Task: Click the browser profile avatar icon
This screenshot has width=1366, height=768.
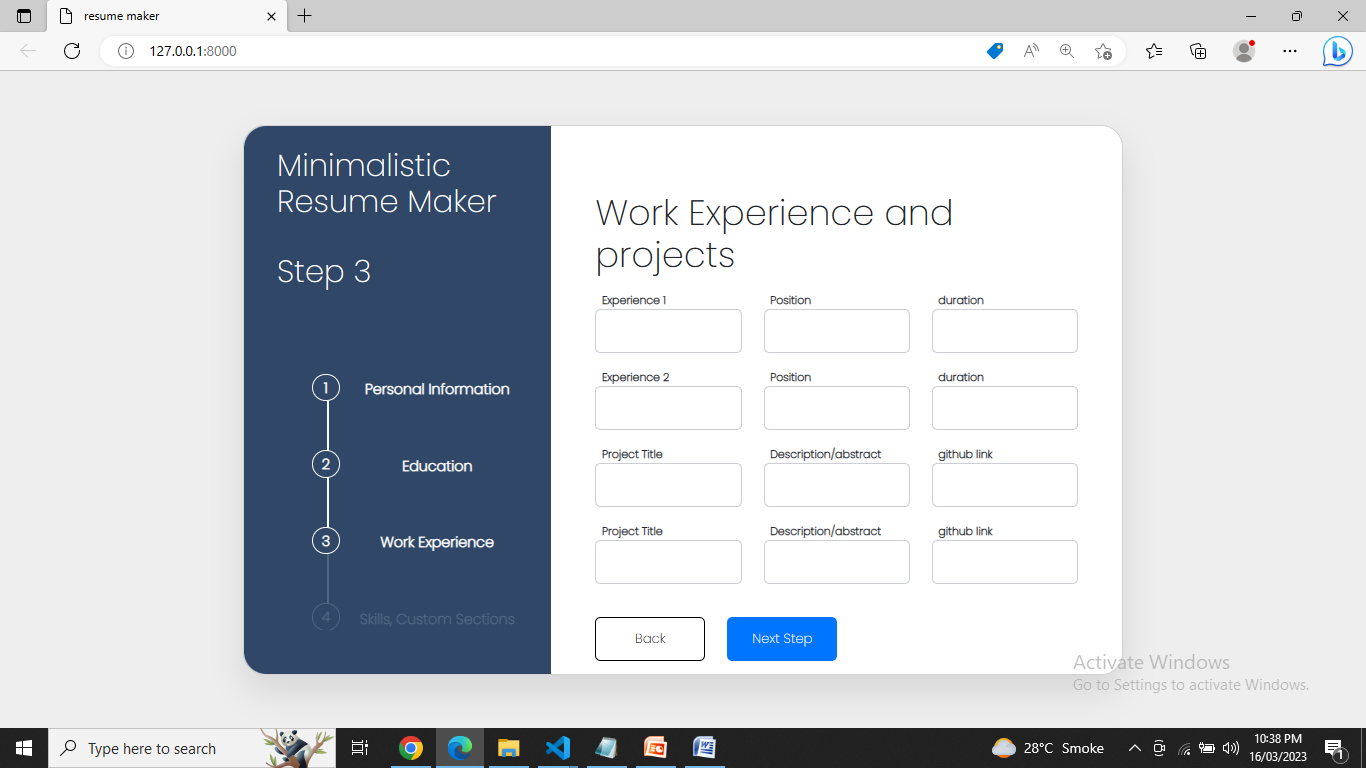Action: (1244, 50)
